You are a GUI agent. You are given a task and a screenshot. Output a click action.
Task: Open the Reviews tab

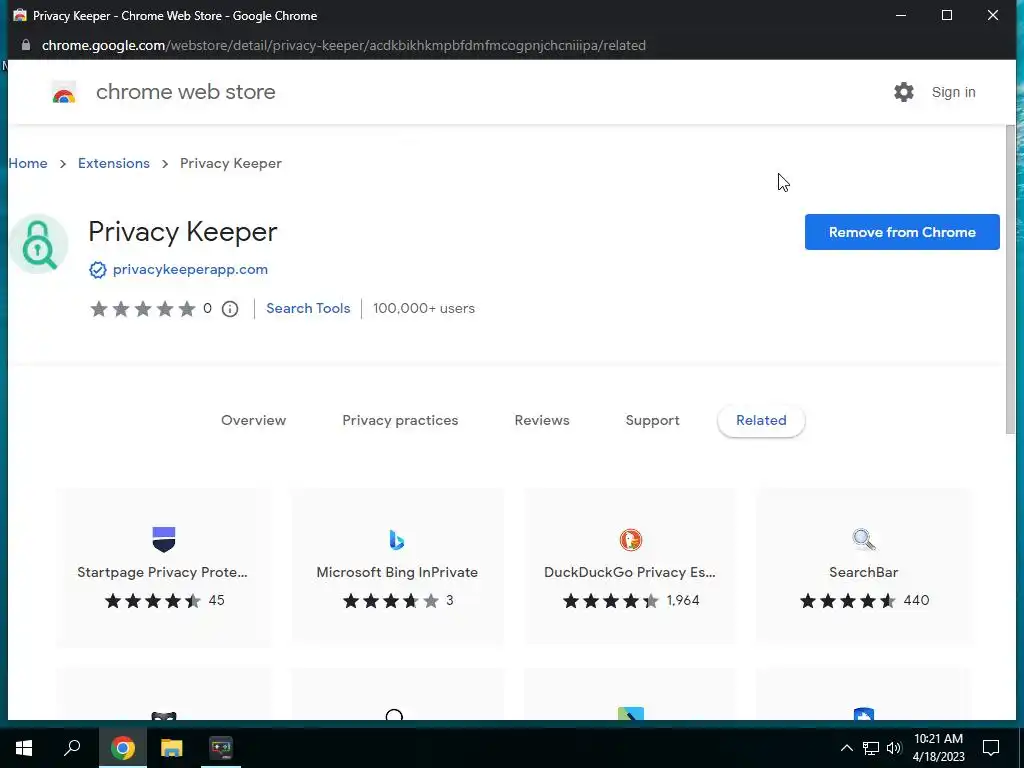click(542, 421)
